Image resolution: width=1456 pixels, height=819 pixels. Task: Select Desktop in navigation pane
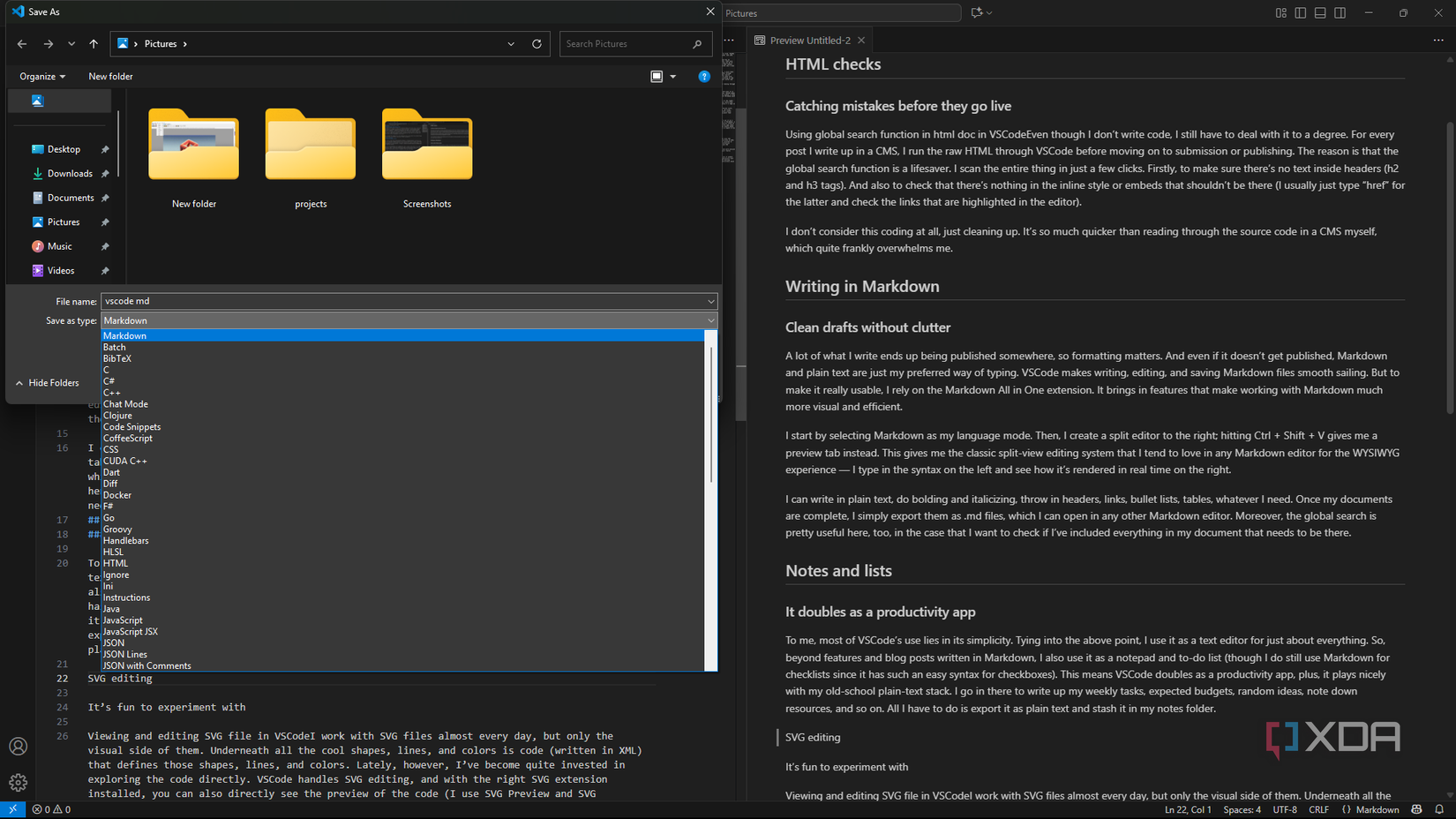(64, 149)
